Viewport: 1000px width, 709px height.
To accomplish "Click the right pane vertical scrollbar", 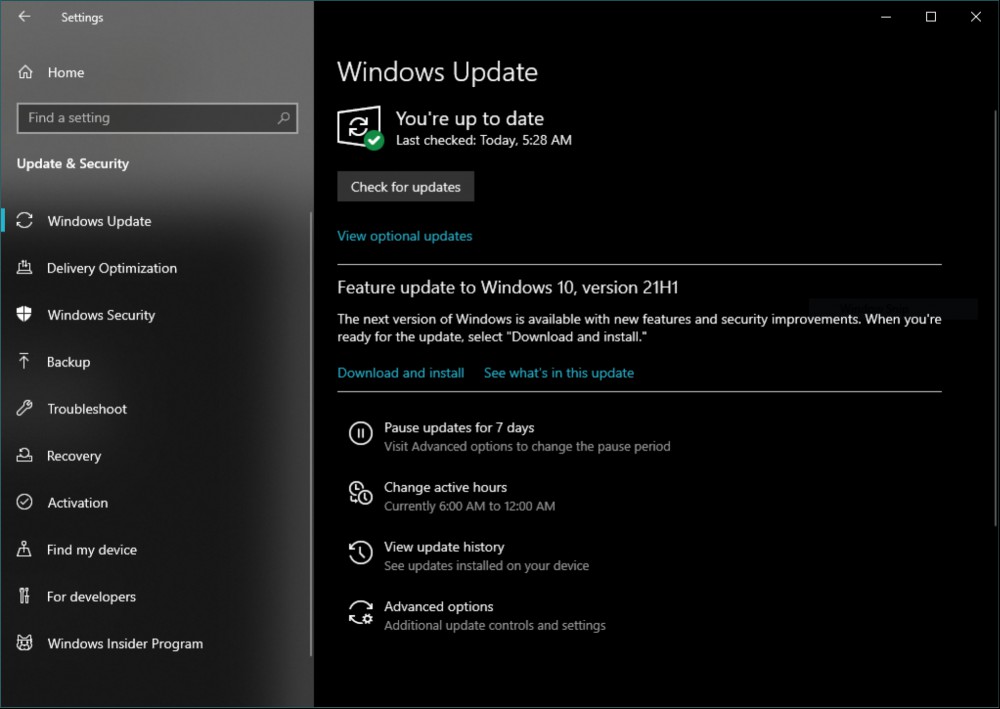I will [994, 318].
